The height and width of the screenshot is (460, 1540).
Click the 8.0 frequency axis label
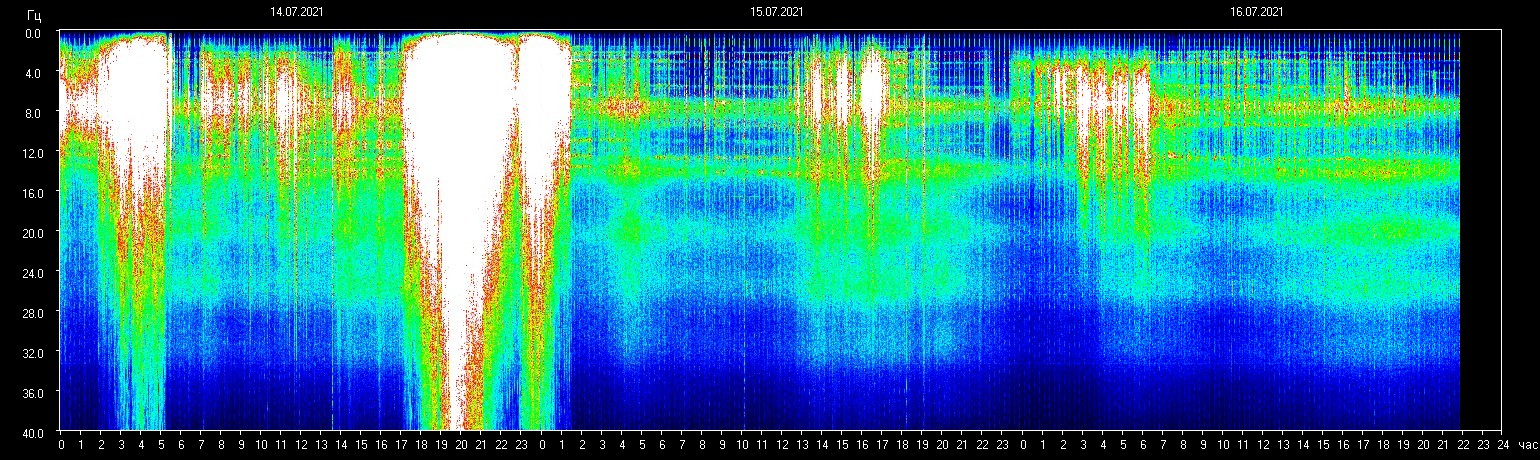point(33,113)
